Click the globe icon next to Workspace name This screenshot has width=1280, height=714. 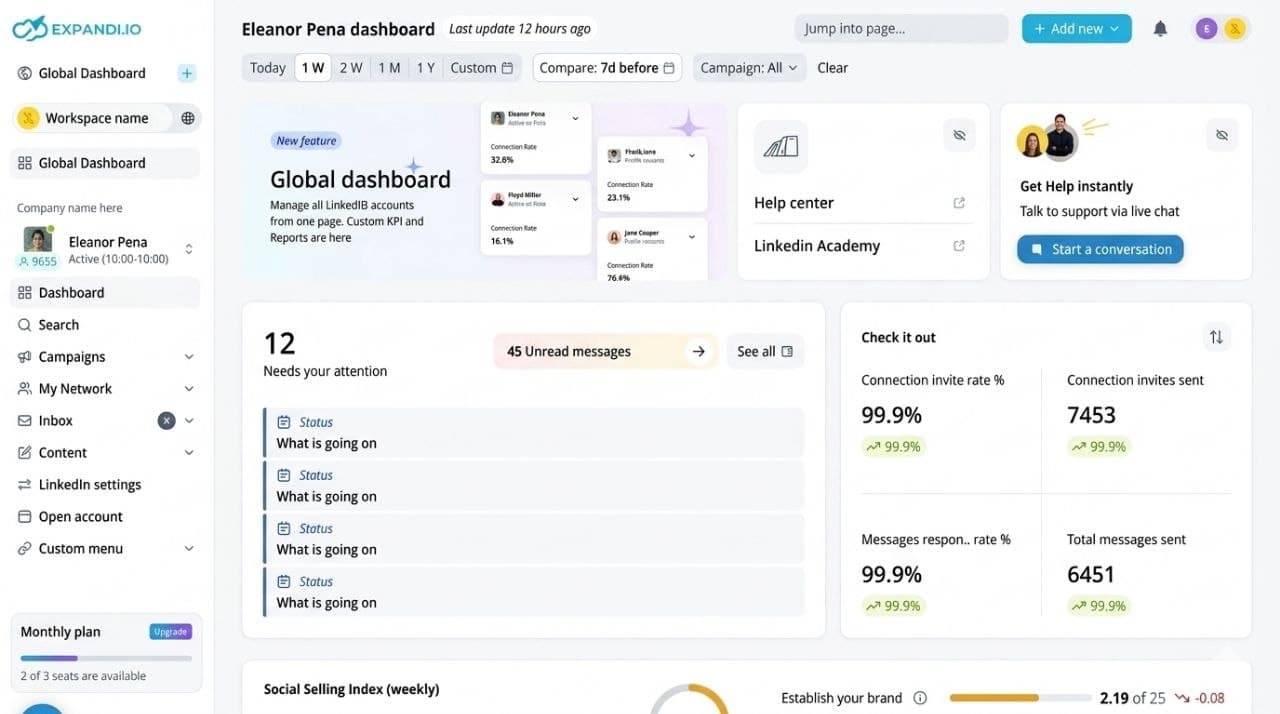tap(187, 118)
